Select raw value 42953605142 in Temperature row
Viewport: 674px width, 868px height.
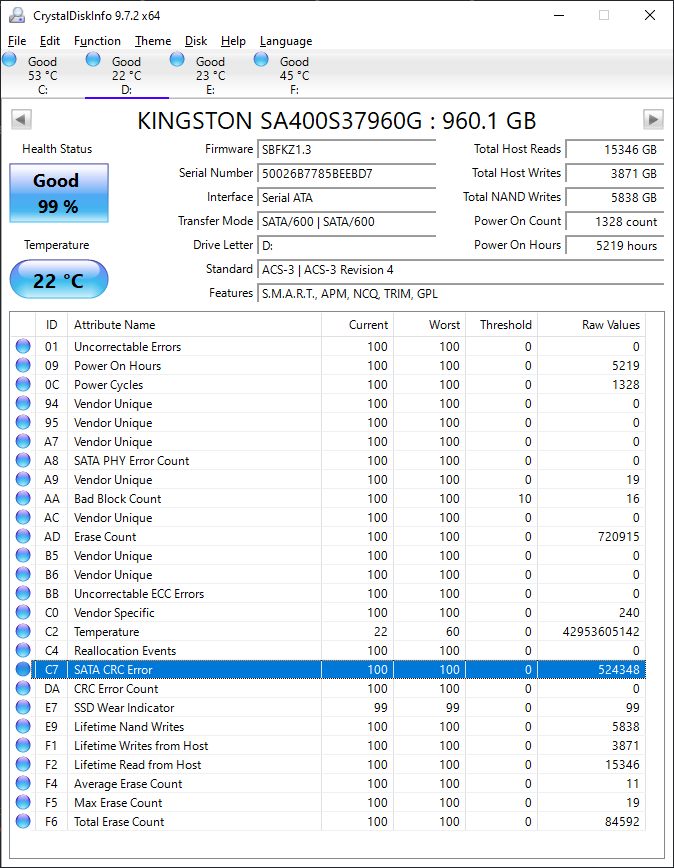coord(601,632)
